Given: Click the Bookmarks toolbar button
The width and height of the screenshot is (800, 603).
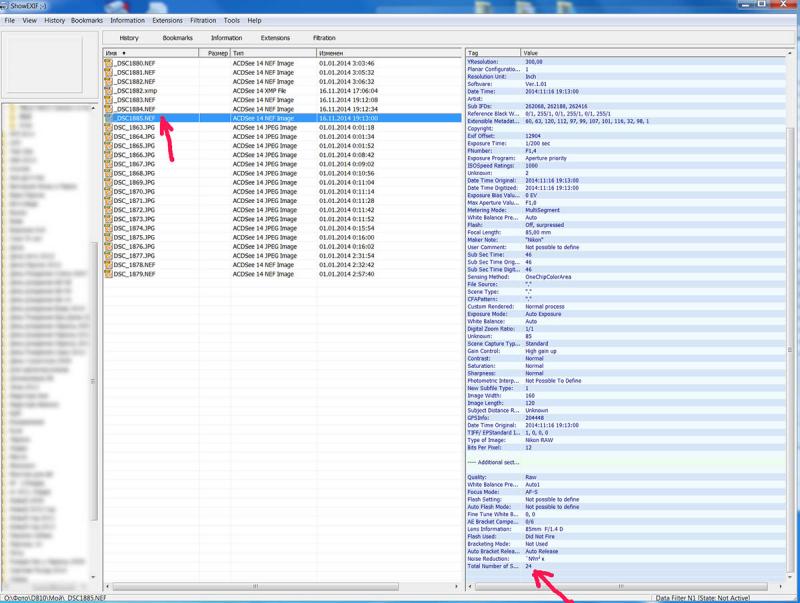Looking at the screenshot, I should coord(178,38).
